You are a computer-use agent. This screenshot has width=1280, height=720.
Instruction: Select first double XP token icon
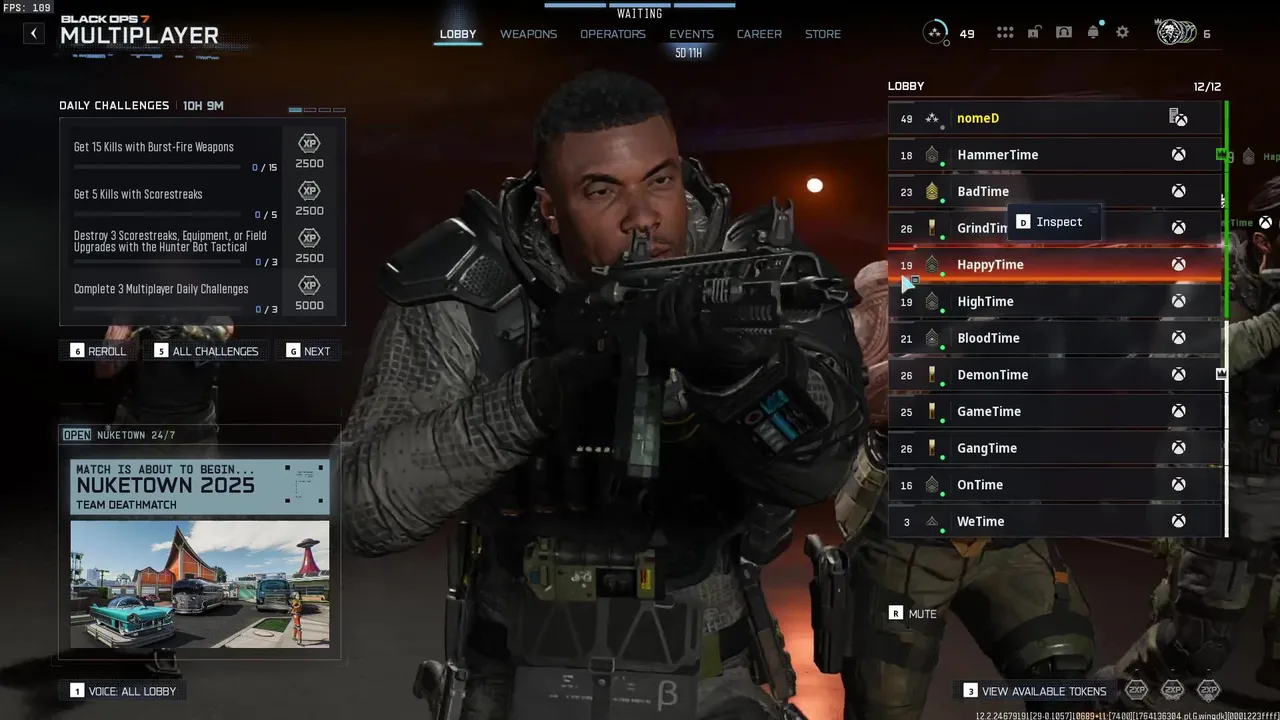(1136, 690)
